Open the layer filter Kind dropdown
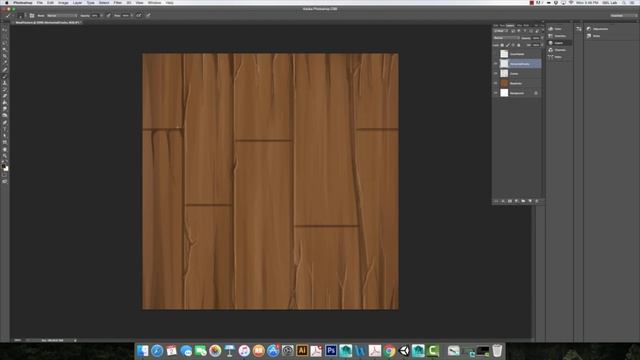Viewport: 640px width, 360px height. pyautogui.click(x=501, y=31)
